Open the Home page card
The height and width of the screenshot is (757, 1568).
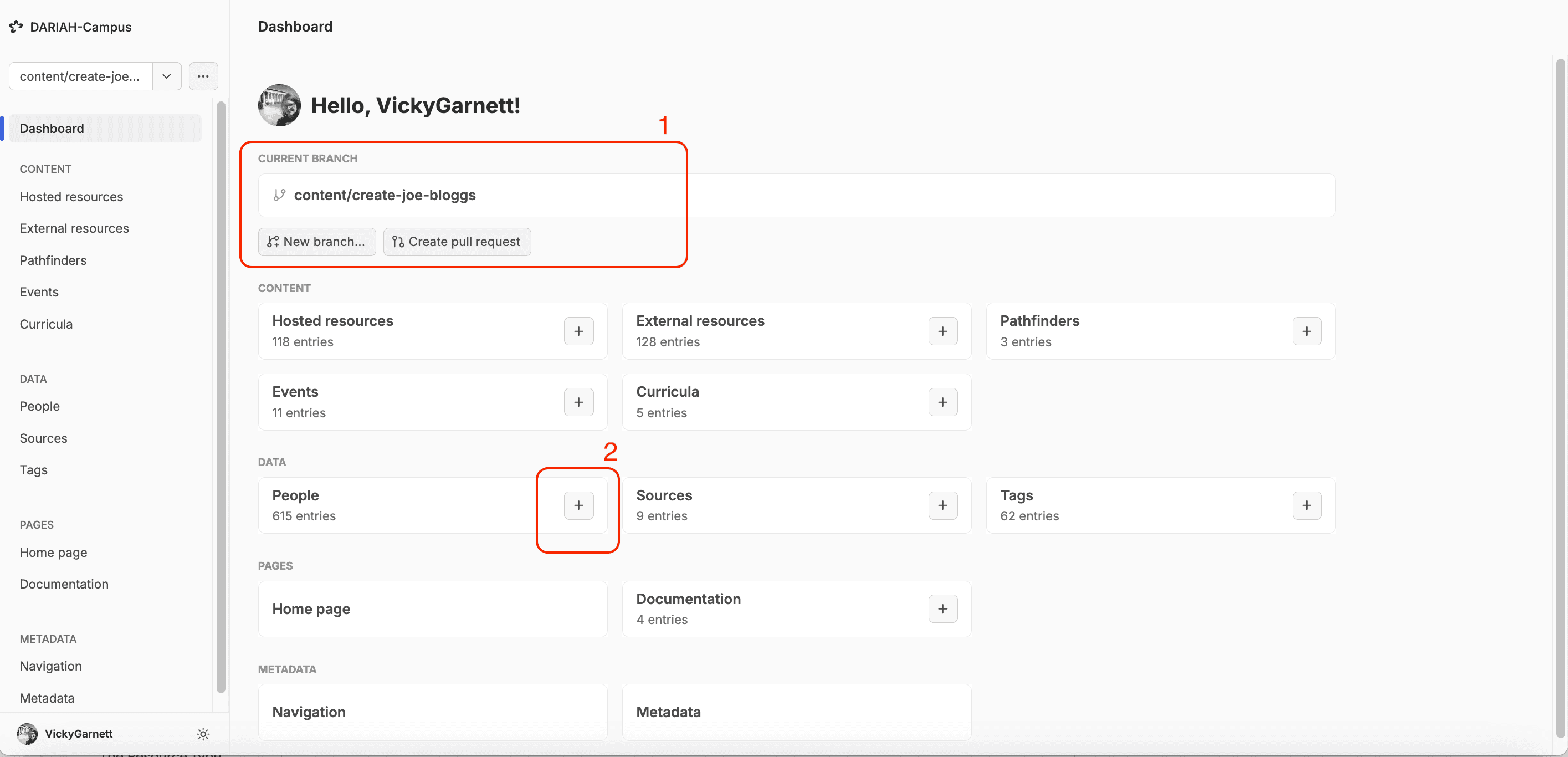(432, 608)
